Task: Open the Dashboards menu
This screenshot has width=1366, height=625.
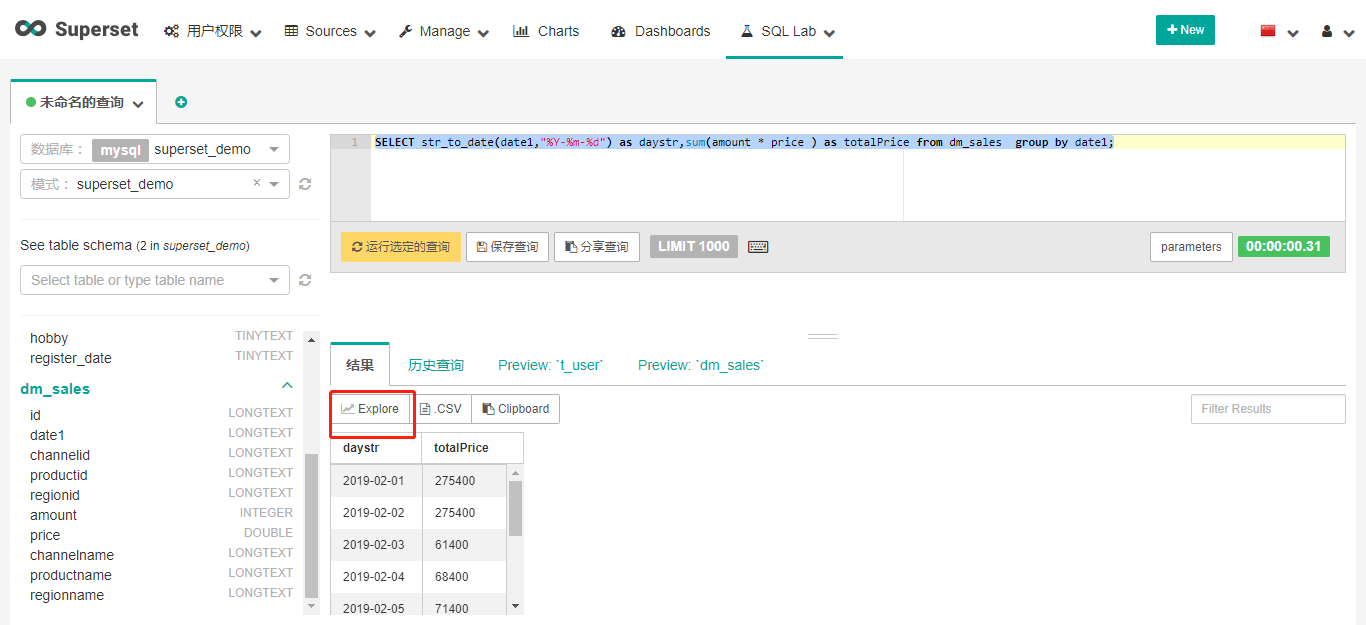Action: 660,31
